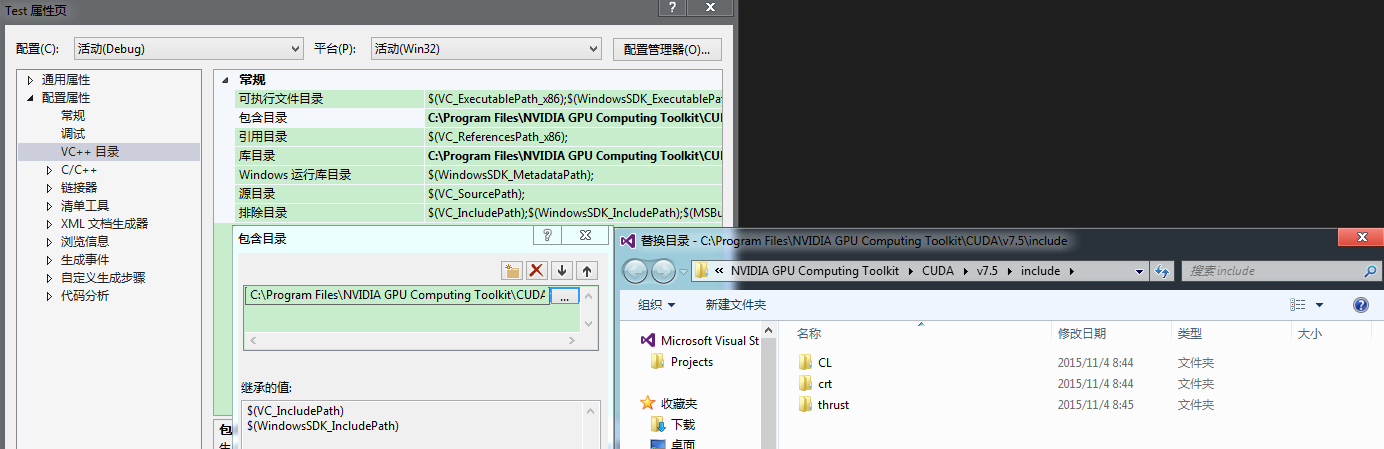Move the include directory line up

click(x=587, y=270)
